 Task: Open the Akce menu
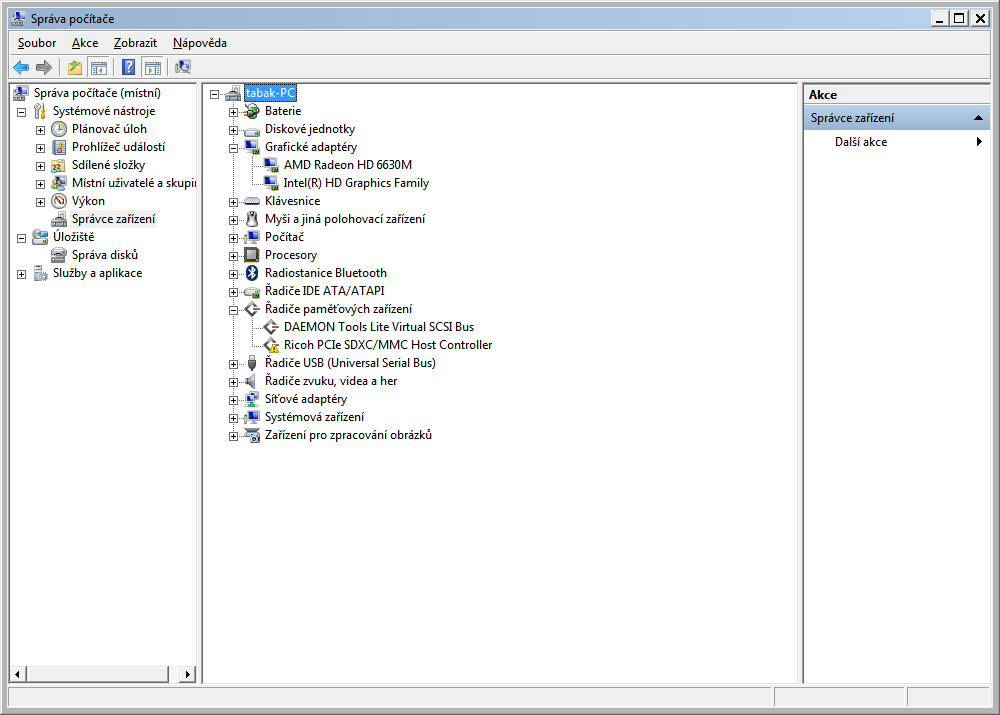point(85,43)
